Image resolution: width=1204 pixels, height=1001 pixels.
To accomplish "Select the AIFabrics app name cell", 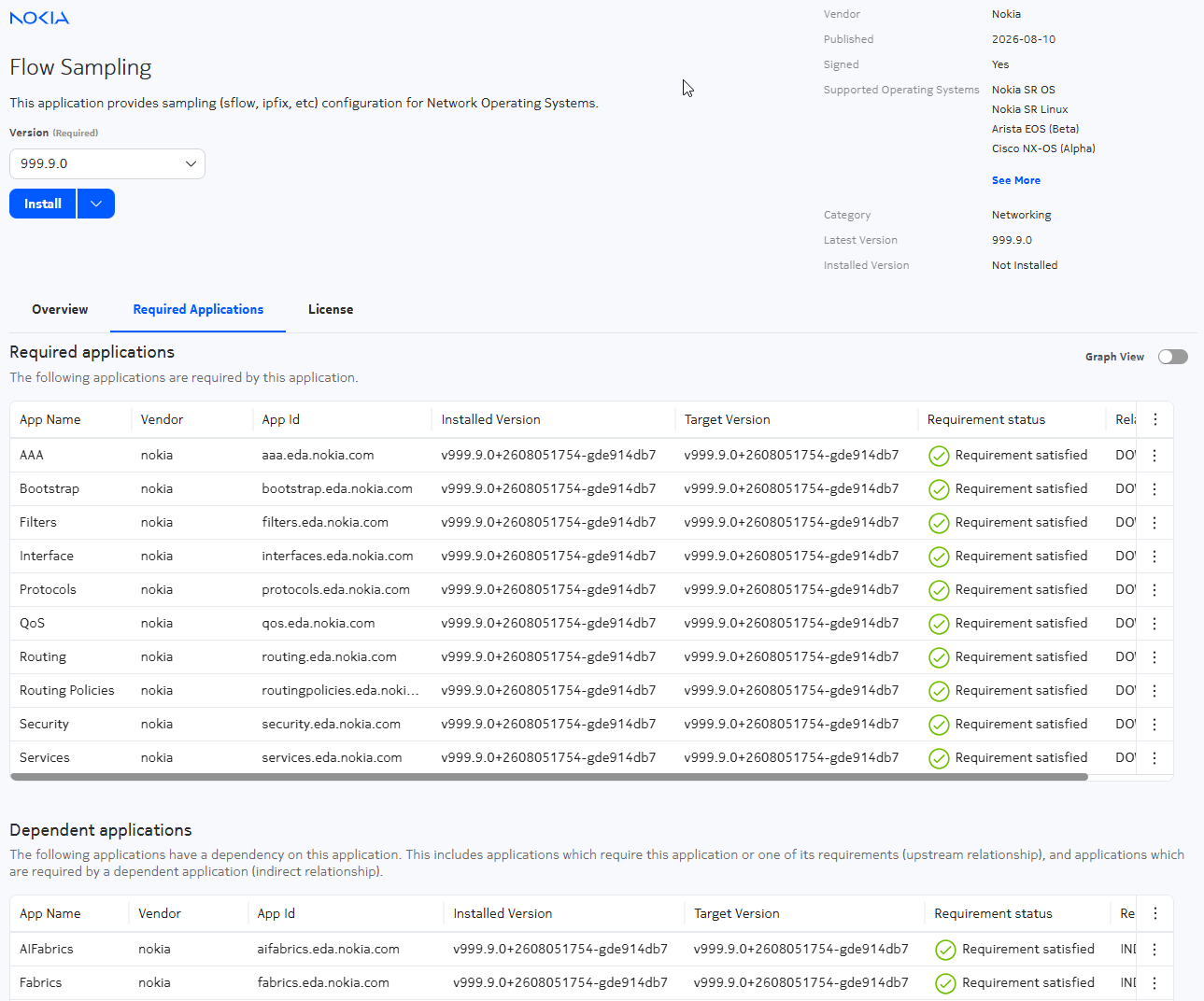I will click(47, 950).
